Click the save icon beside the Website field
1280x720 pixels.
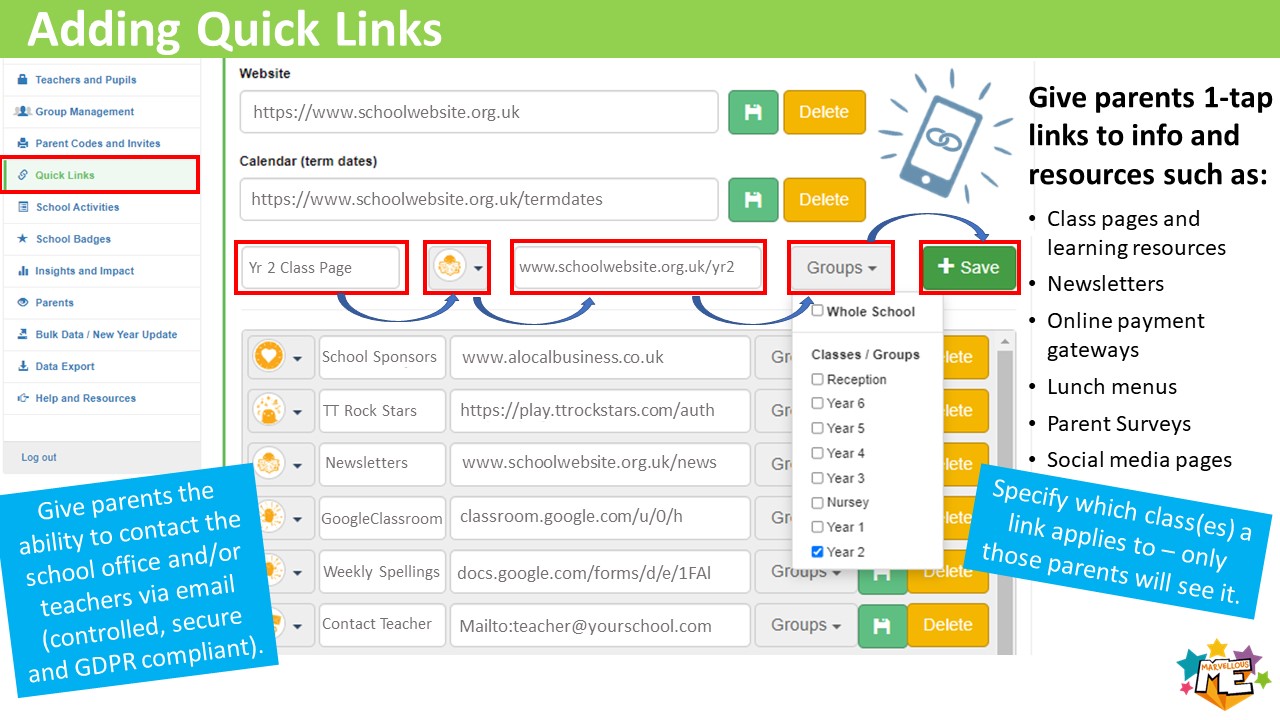(x=753, y=112)
